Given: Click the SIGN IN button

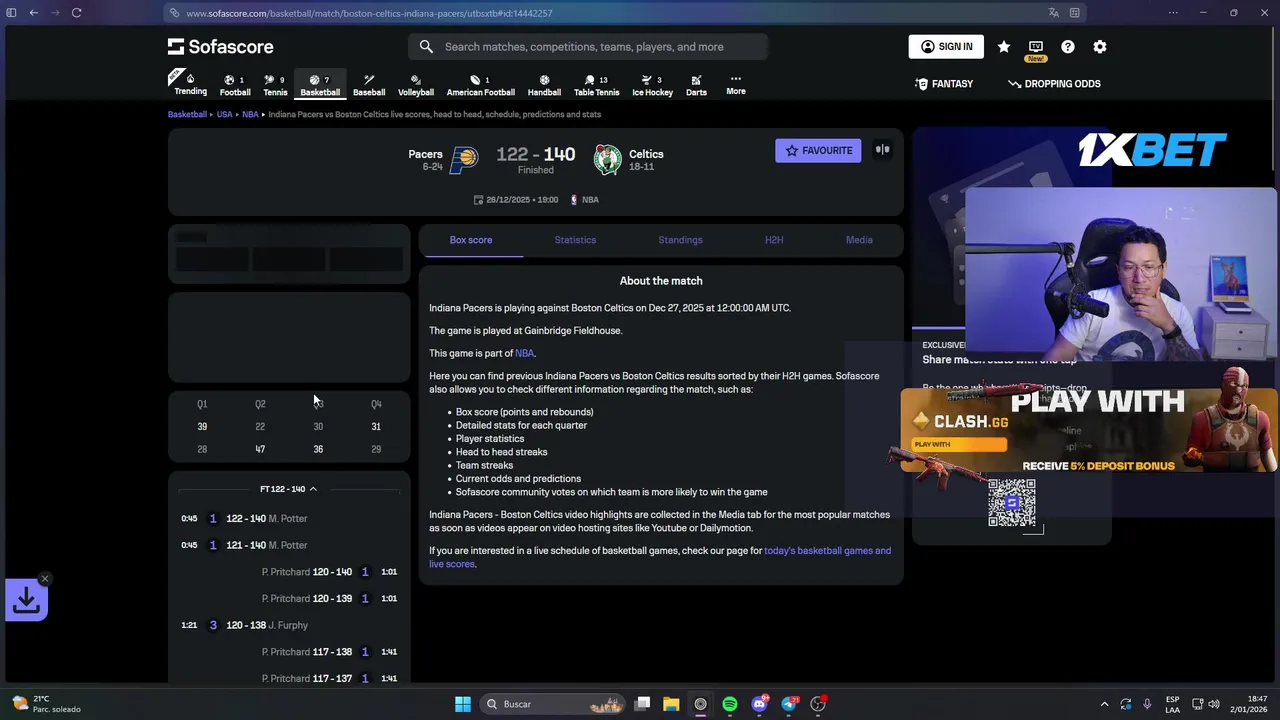Looking at the screenshot, I should pyautogui.click(x=946, y=46).
